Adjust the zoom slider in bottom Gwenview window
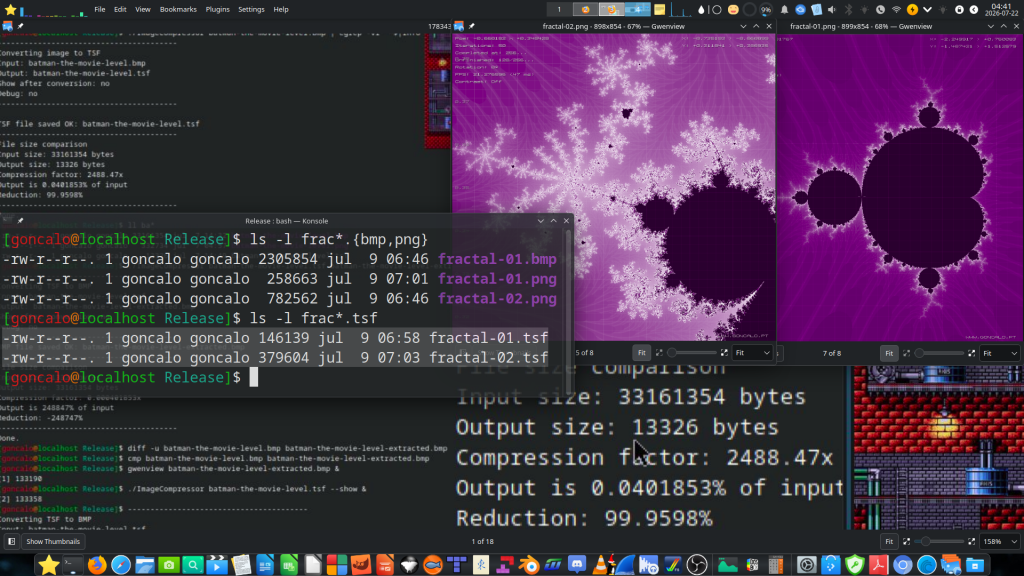1024x576 pixels. (940, 541)
